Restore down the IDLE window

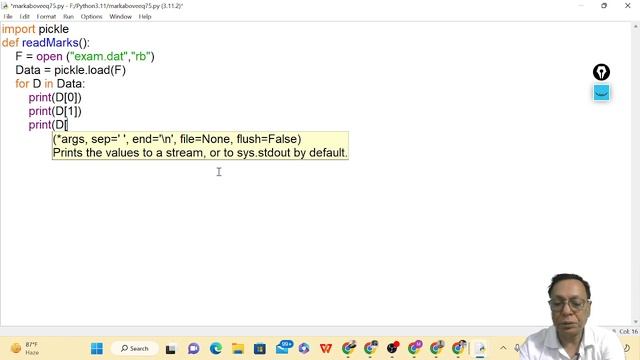[x=604, y=6]
